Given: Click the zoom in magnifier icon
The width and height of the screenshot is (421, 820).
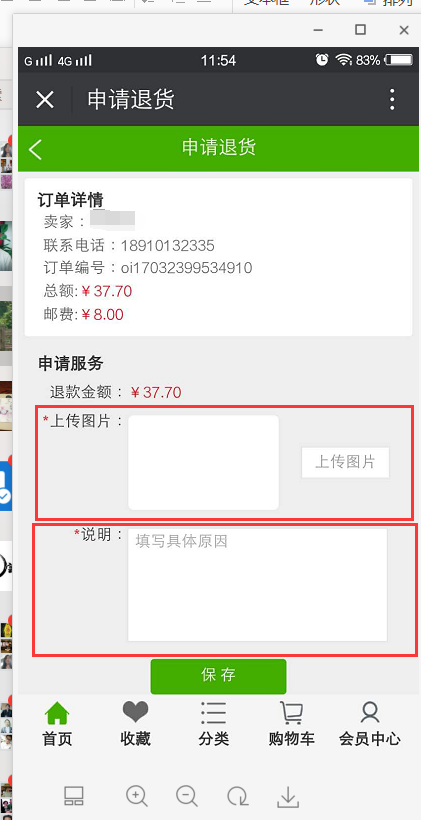Looking at the screenshot, I should (x=137, y=796).
